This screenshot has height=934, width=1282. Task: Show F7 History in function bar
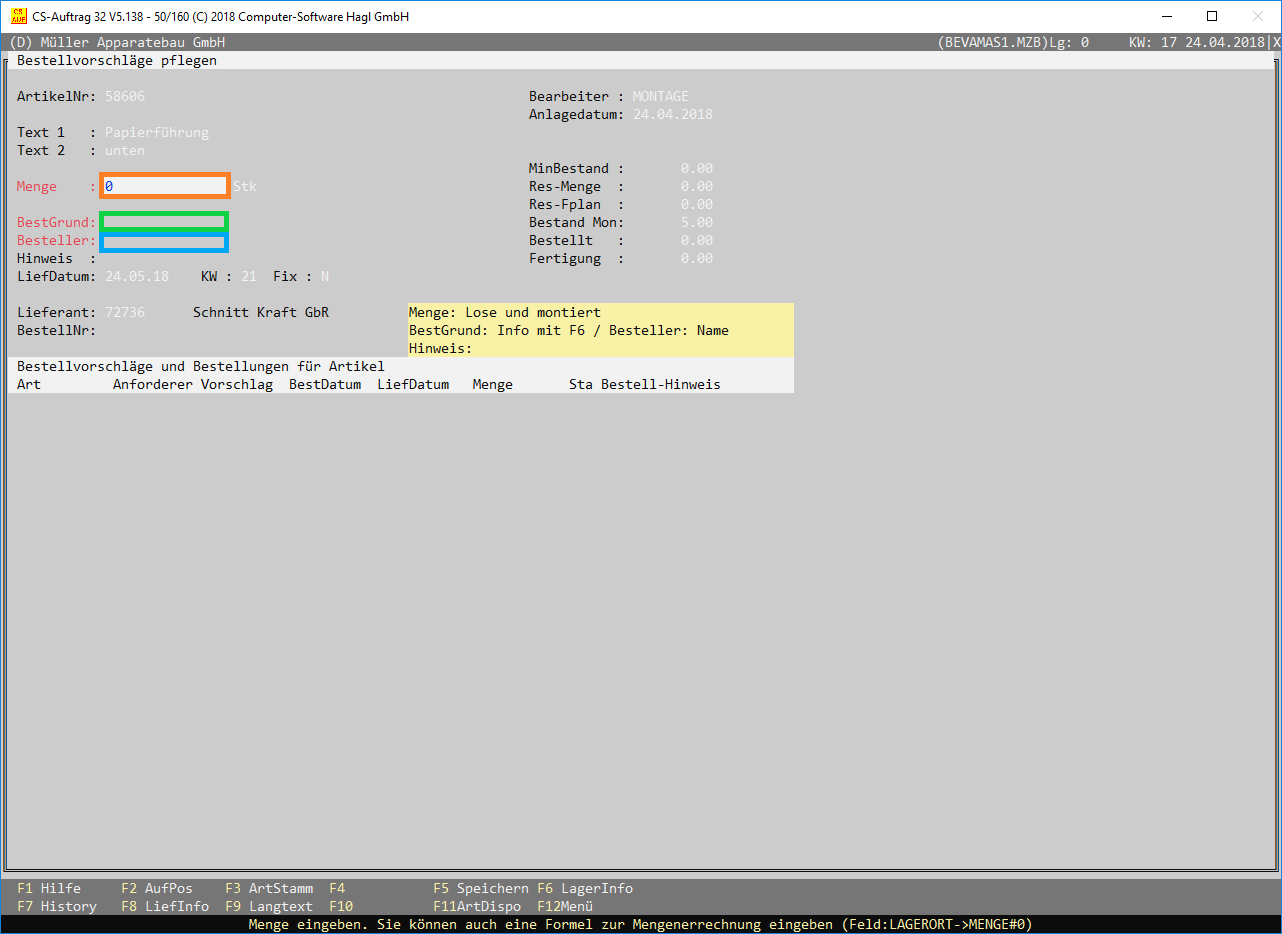57,906
